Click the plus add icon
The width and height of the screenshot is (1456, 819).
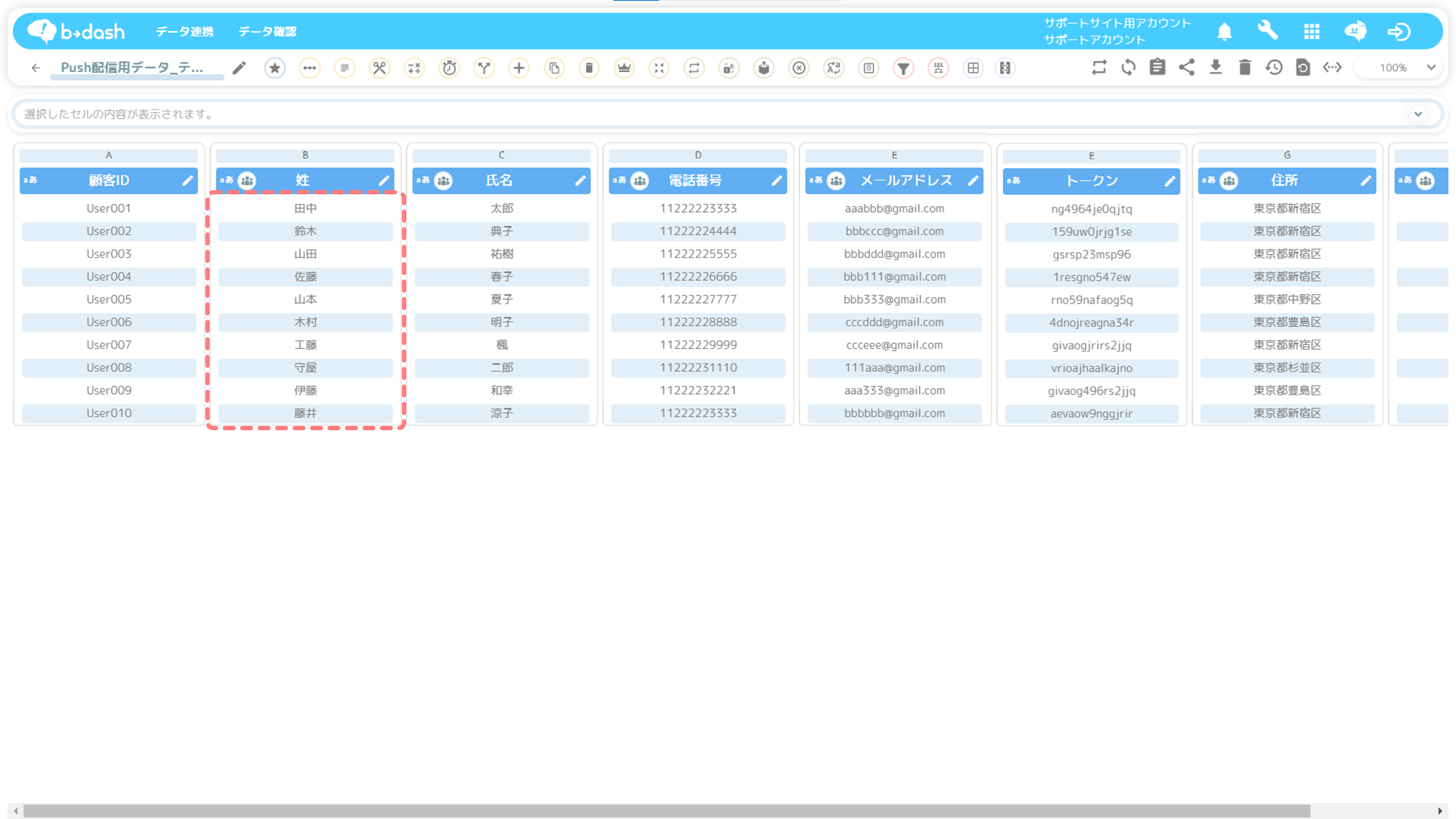pyautogui.click(x=519, y=68)
